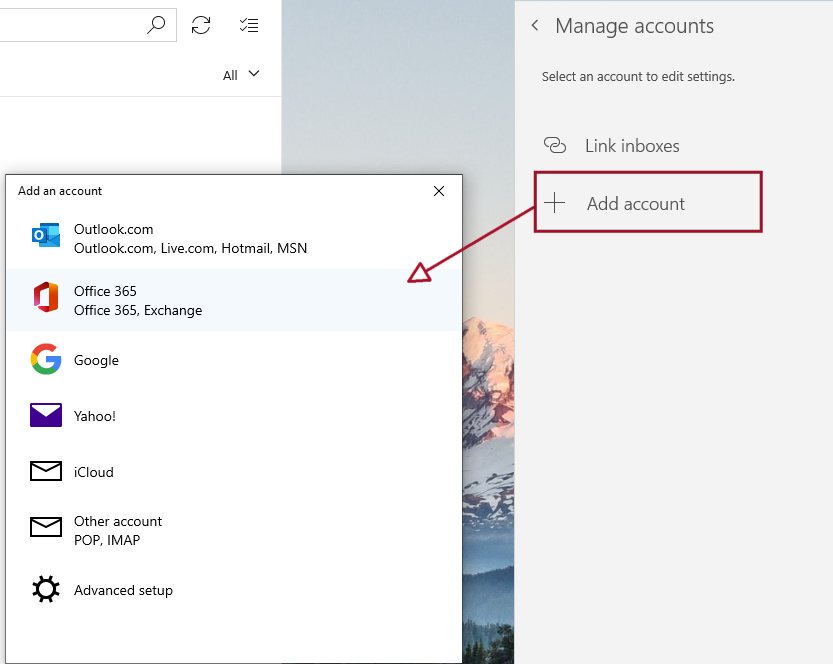Image resolution: width=833 pixels, height=664 pixels.
Task: Click the Google G logo
Action: point(46,359)
